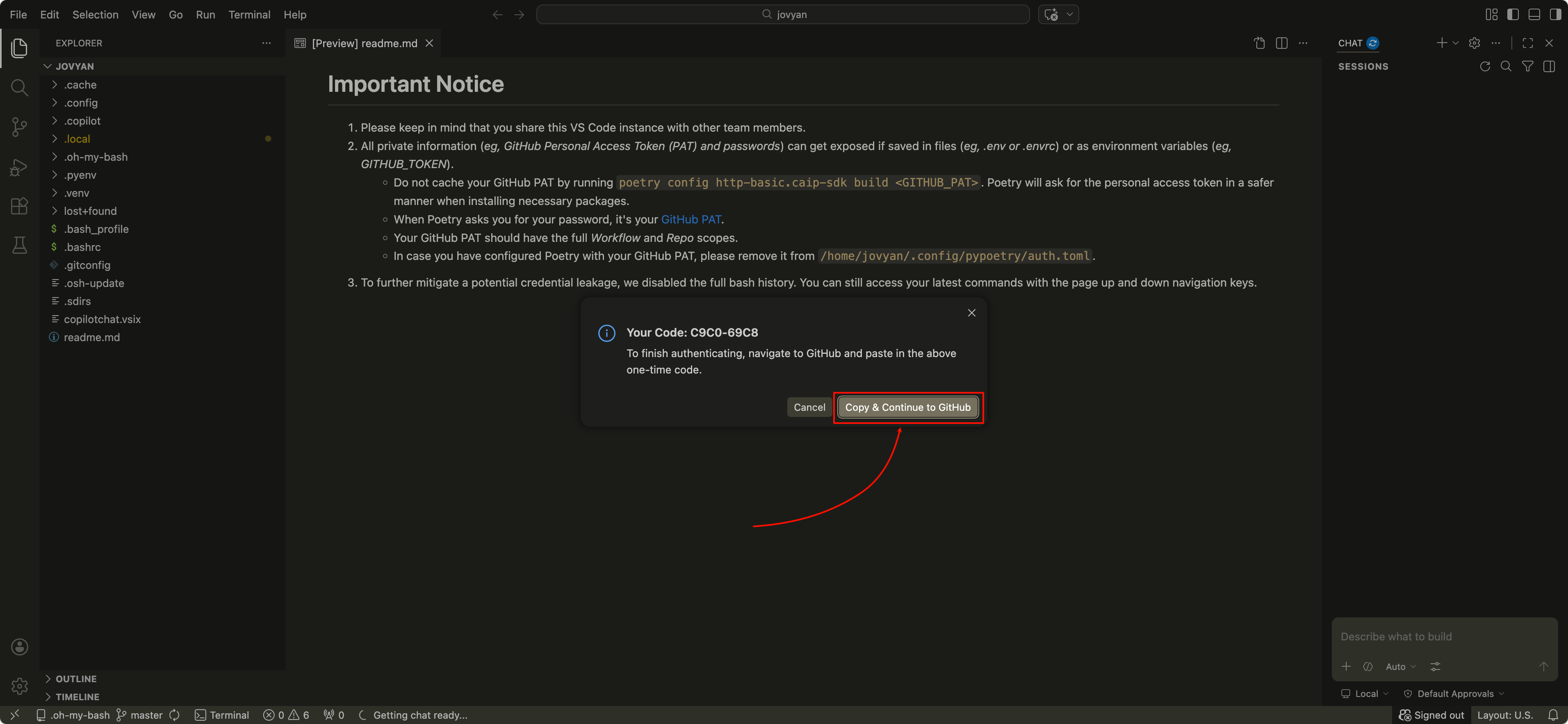Open the Explorer view in activity bar
The image size is (1568, 724).
tap(20, 48)
